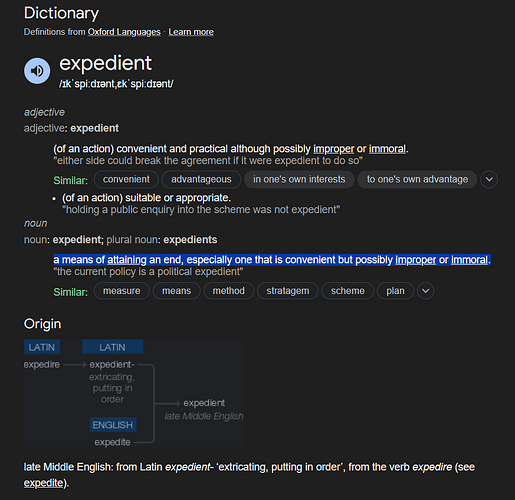
Task: Click the origin etymology diagram
Action: tap(133, 393)
